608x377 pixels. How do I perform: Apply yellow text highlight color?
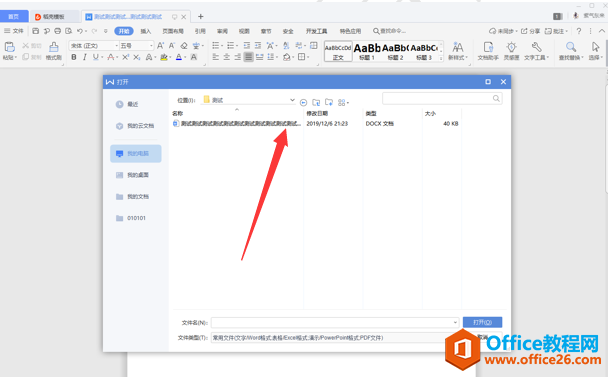pos(164,57)
